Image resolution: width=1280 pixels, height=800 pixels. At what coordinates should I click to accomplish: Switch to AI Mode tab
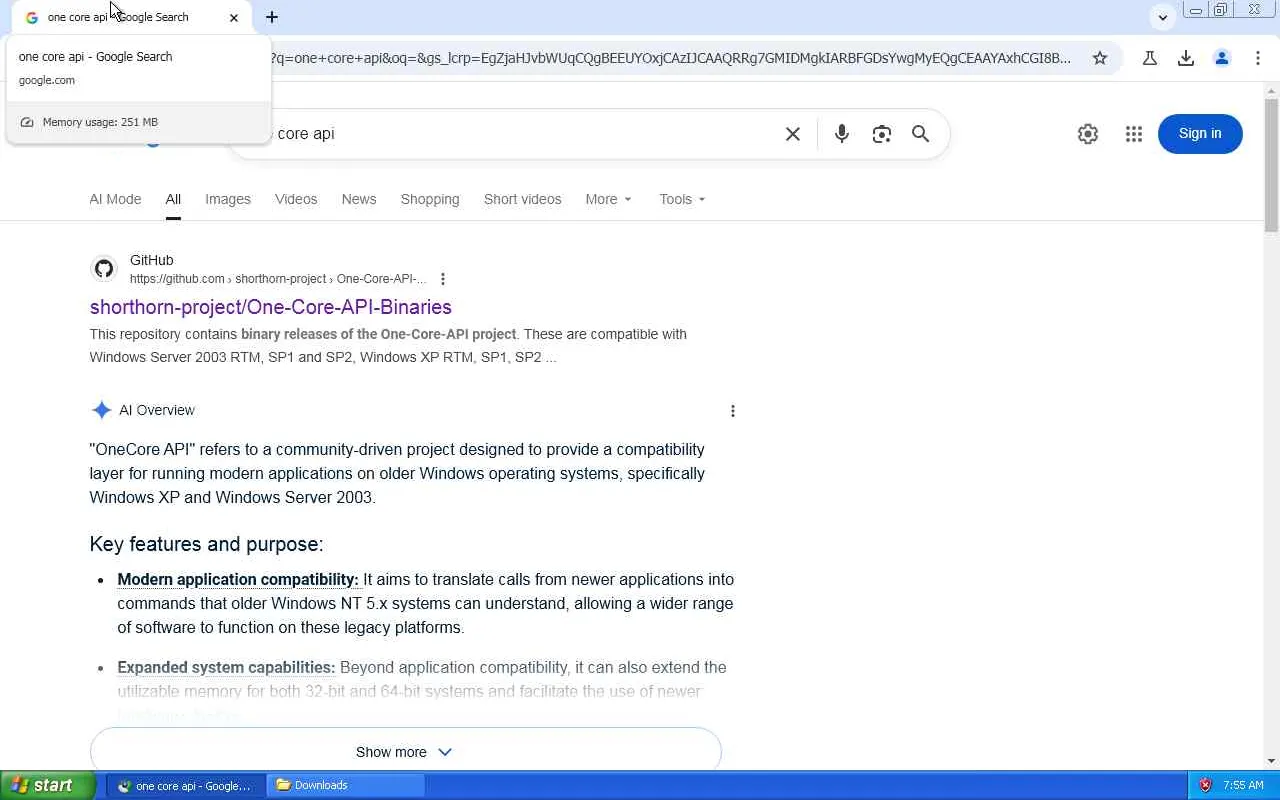pyautogui.click(x=115, y=199)
